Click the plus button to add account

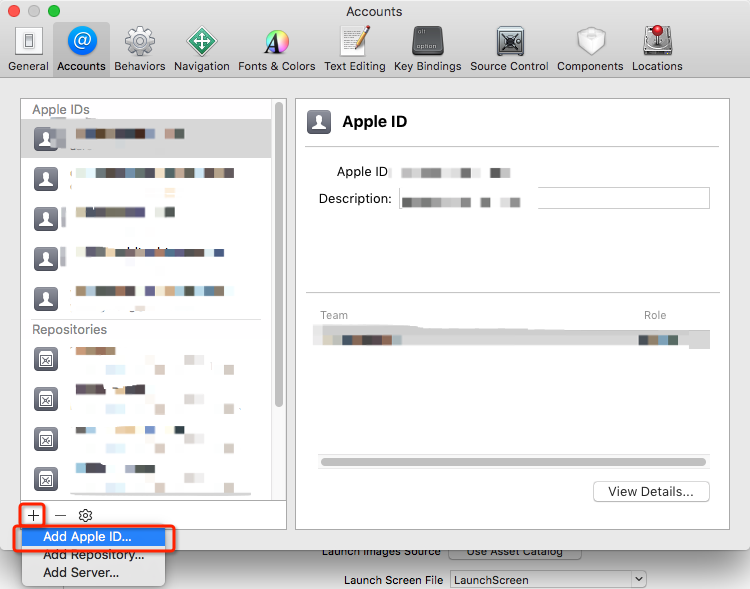point(33,515)
